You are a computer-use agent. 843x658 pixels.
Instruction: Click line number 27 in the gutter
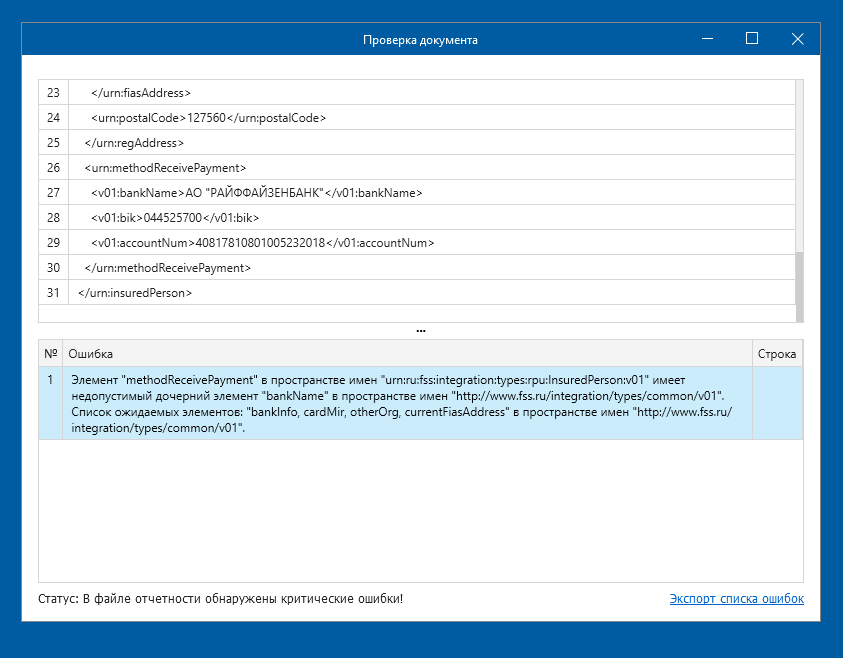pyautogui.click(x=53, y=192)
